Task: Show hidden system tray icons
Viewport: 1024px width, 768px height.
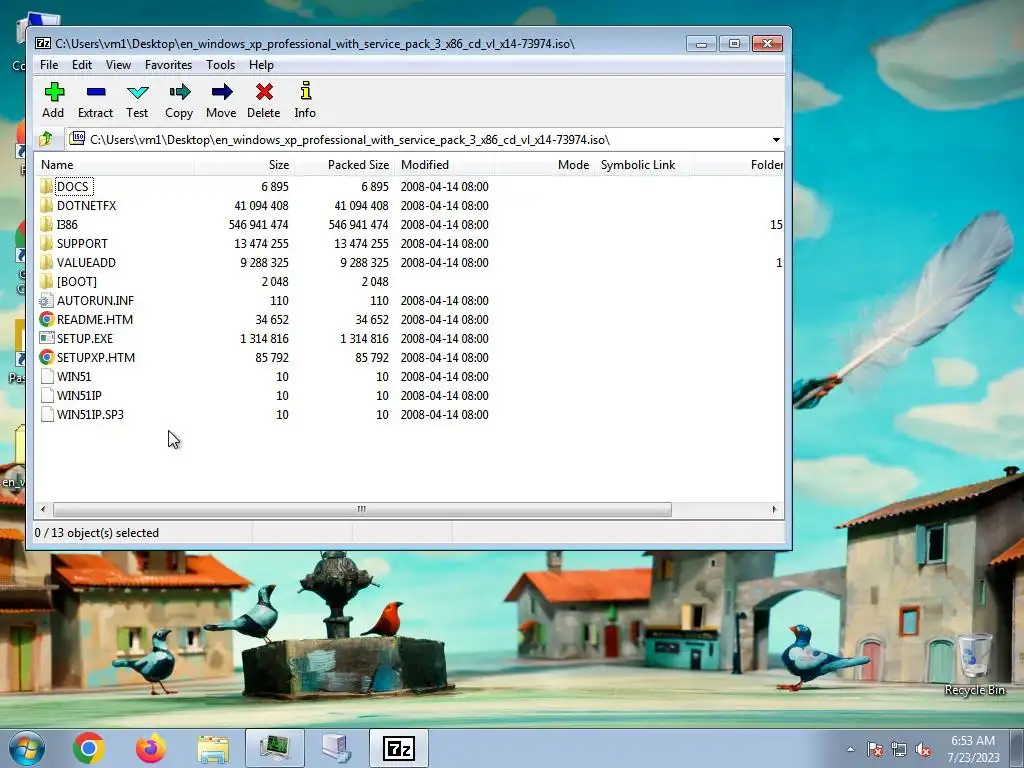Action: point(850,749)
